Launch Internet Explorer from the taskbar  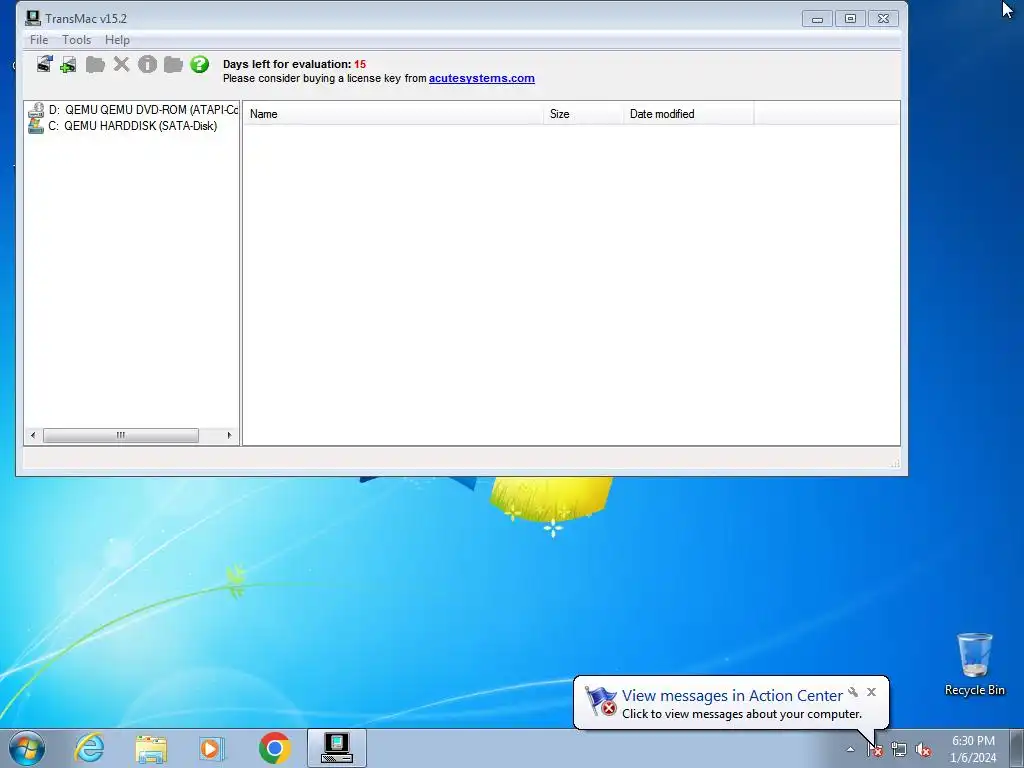tap(89, 748)
